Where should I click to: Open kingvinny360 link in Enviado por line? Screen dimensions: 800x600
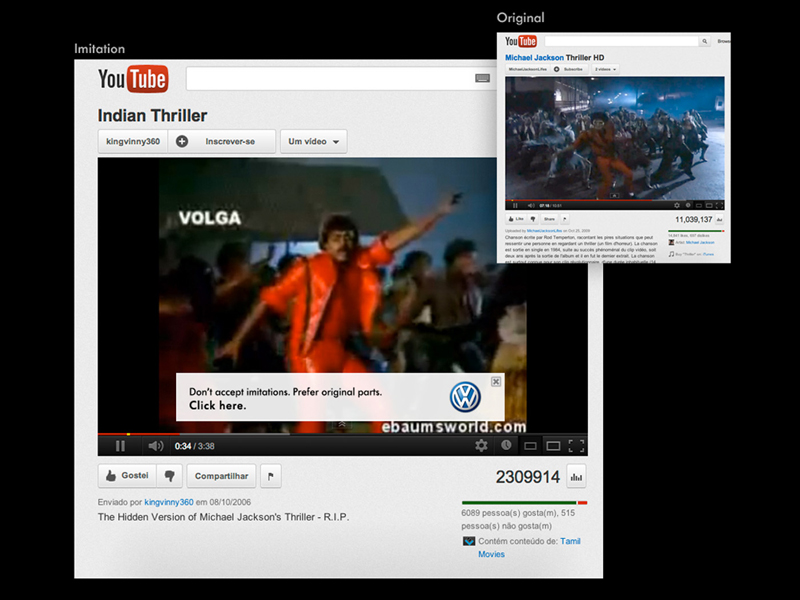[169, 502]
